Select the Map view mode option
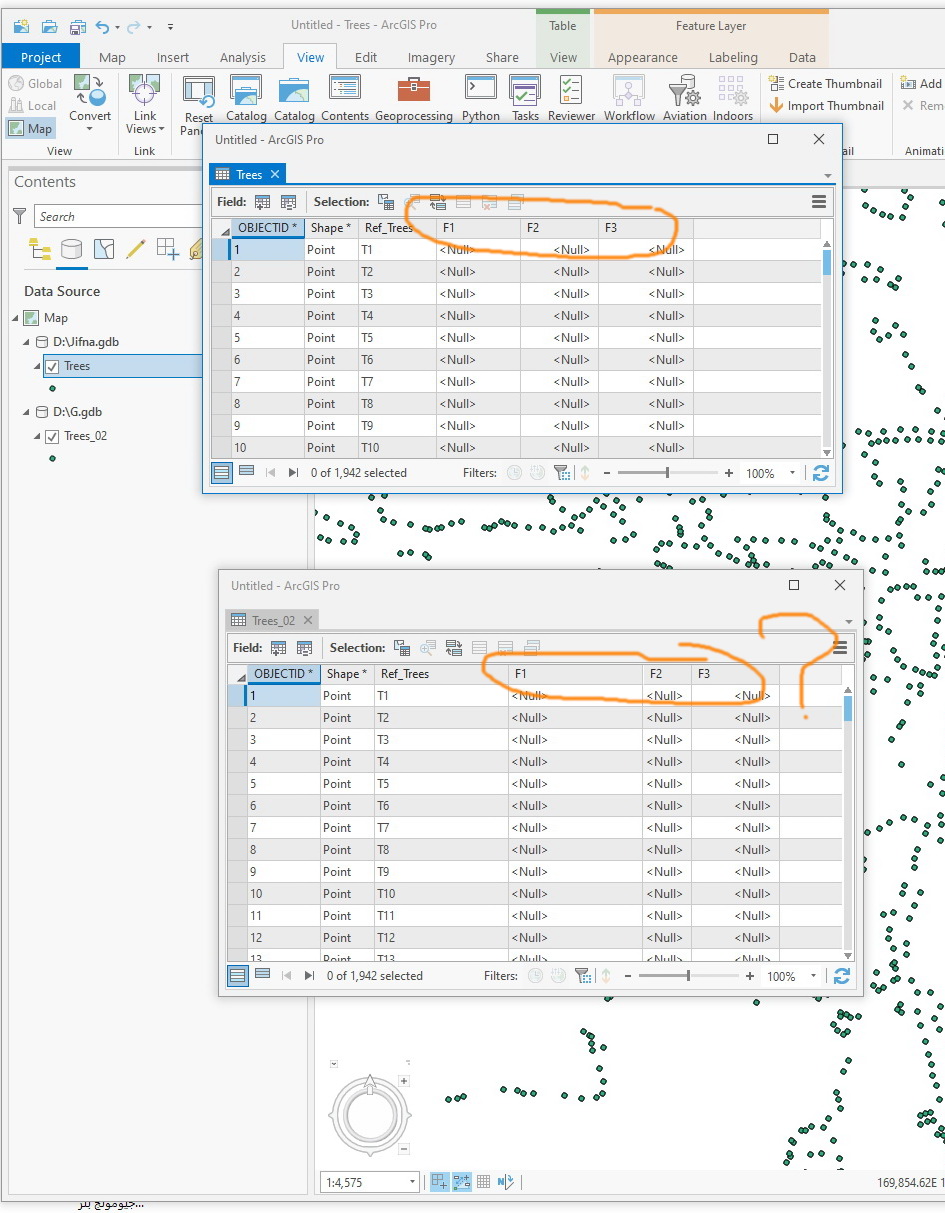This screenshot has height=1213, width=945. point(30,128)
